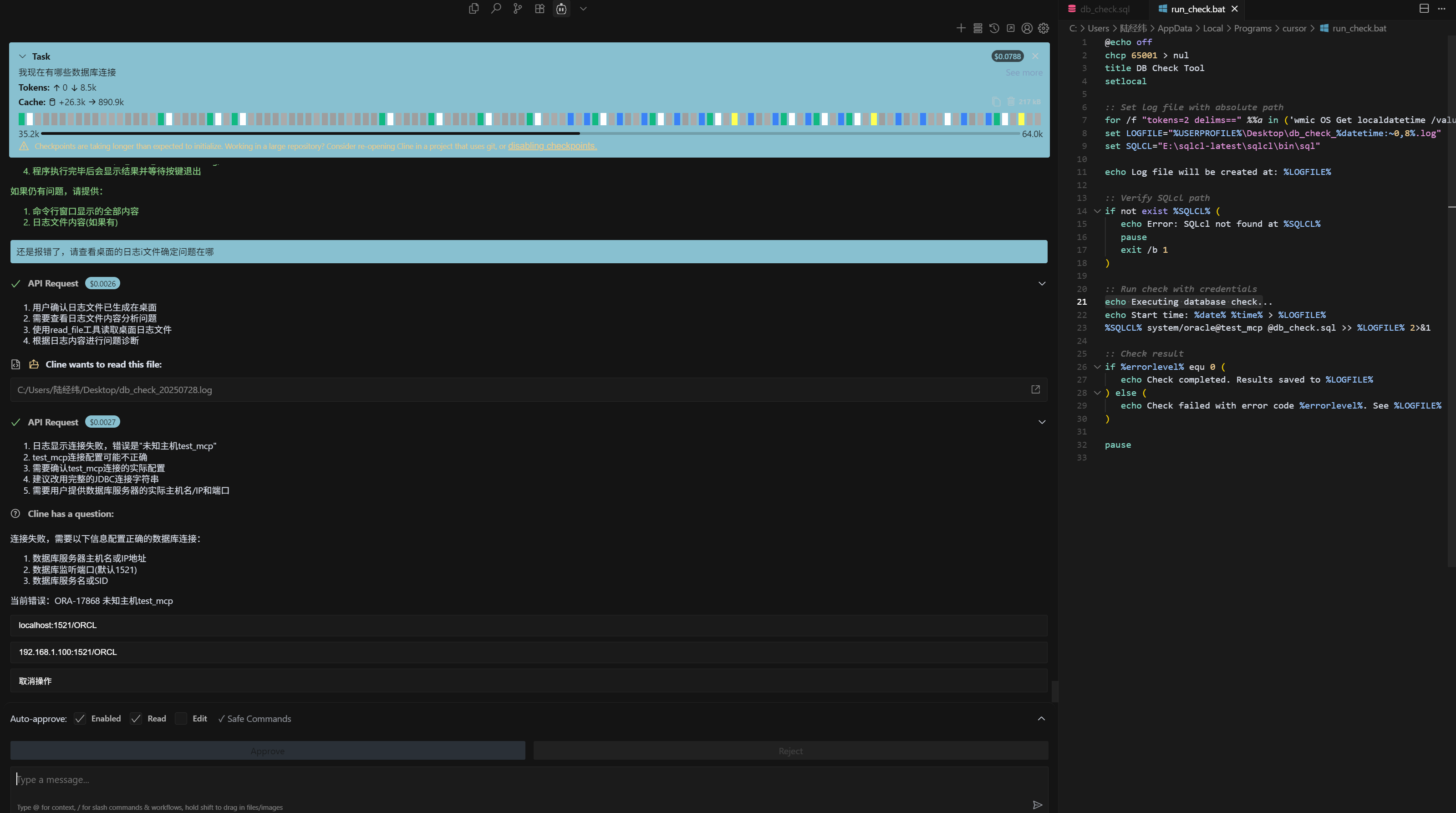Fold the if errorlevel block at line 26
This screenshot has height=813, width=1456.
tap(1097, 366)
